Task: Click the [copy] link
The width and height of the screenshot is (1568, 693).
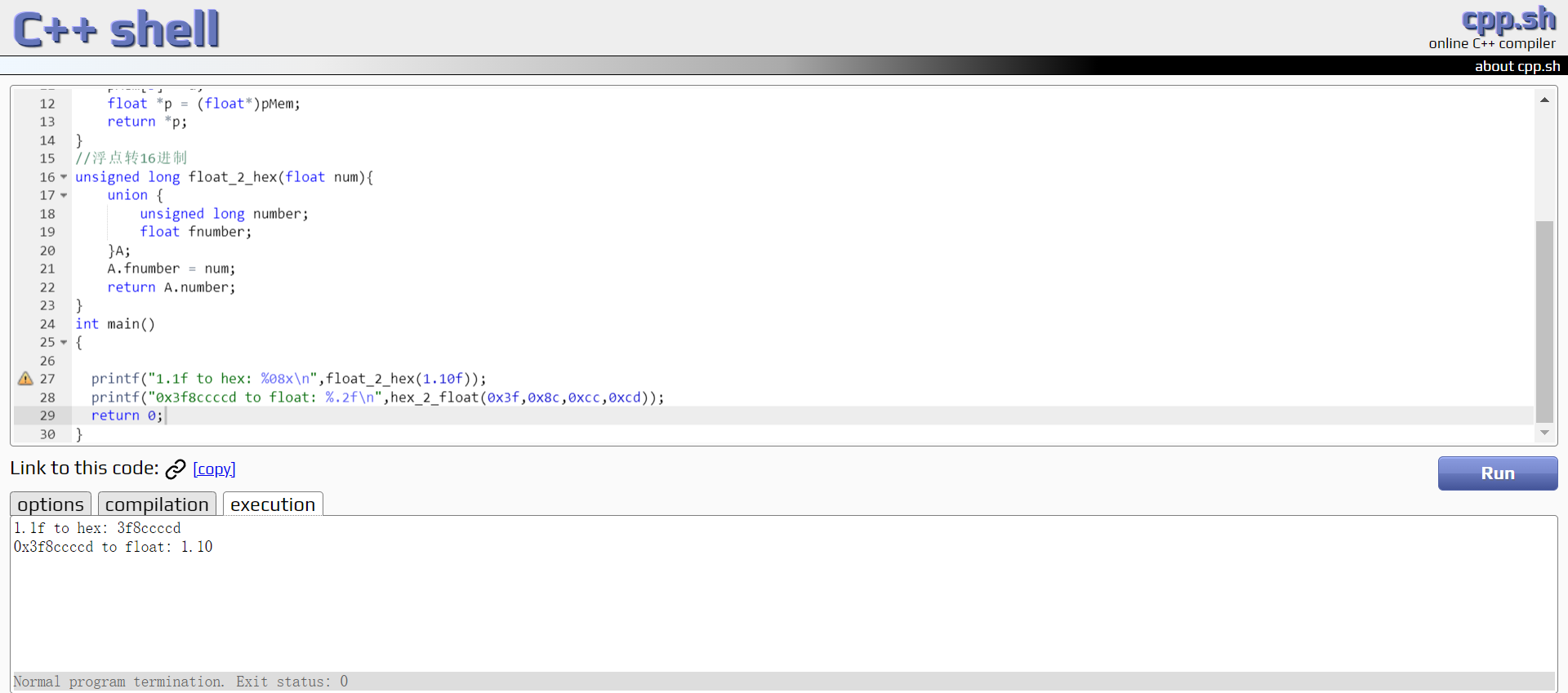Action: point(214,469)
